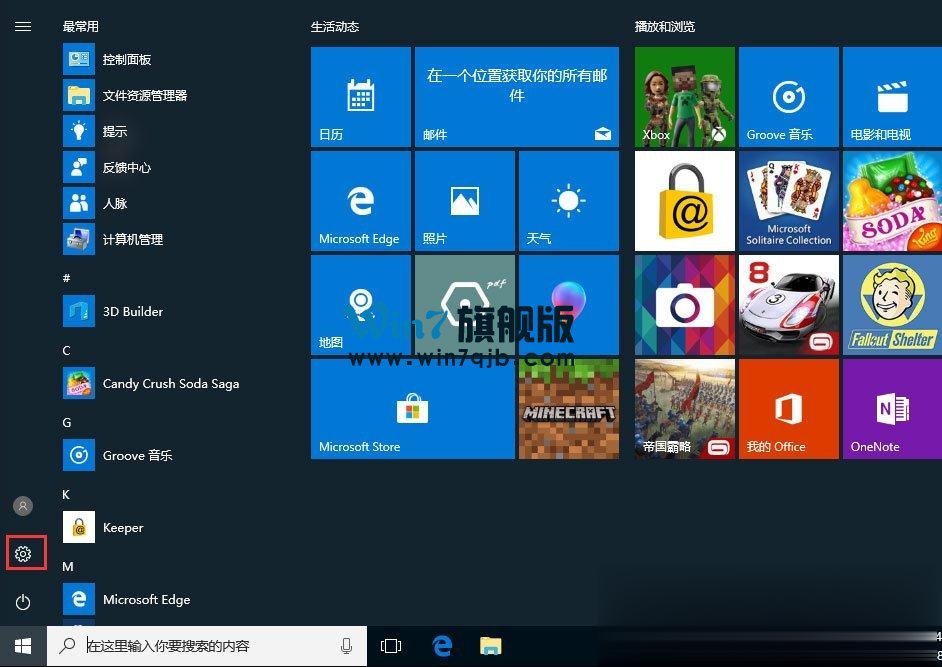
Task: Click the Windows Start button
Action: point(23,646)
